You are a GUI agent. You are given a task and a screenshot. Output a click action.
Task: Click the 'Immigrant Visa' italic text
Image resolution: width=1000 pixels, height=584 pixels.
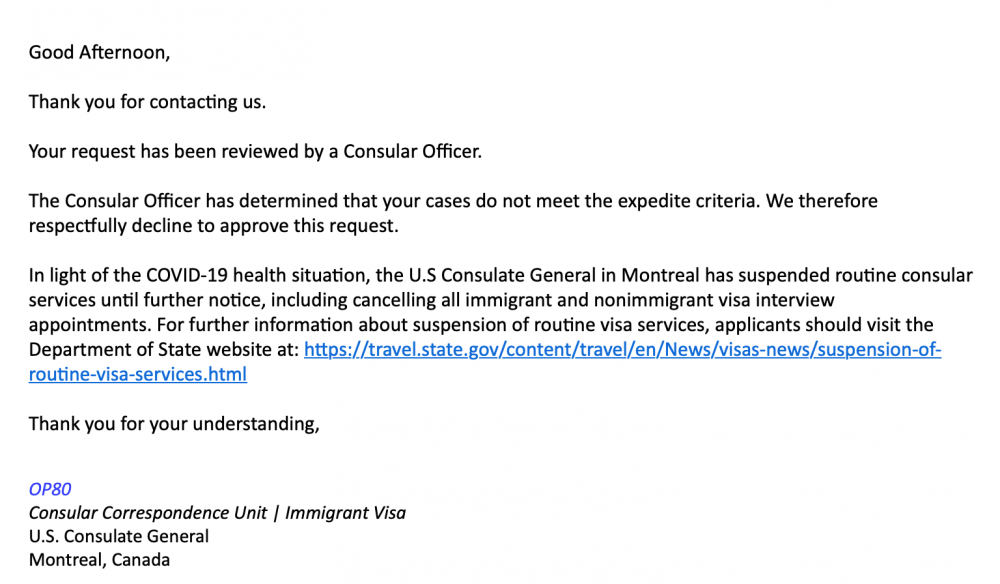345,513
